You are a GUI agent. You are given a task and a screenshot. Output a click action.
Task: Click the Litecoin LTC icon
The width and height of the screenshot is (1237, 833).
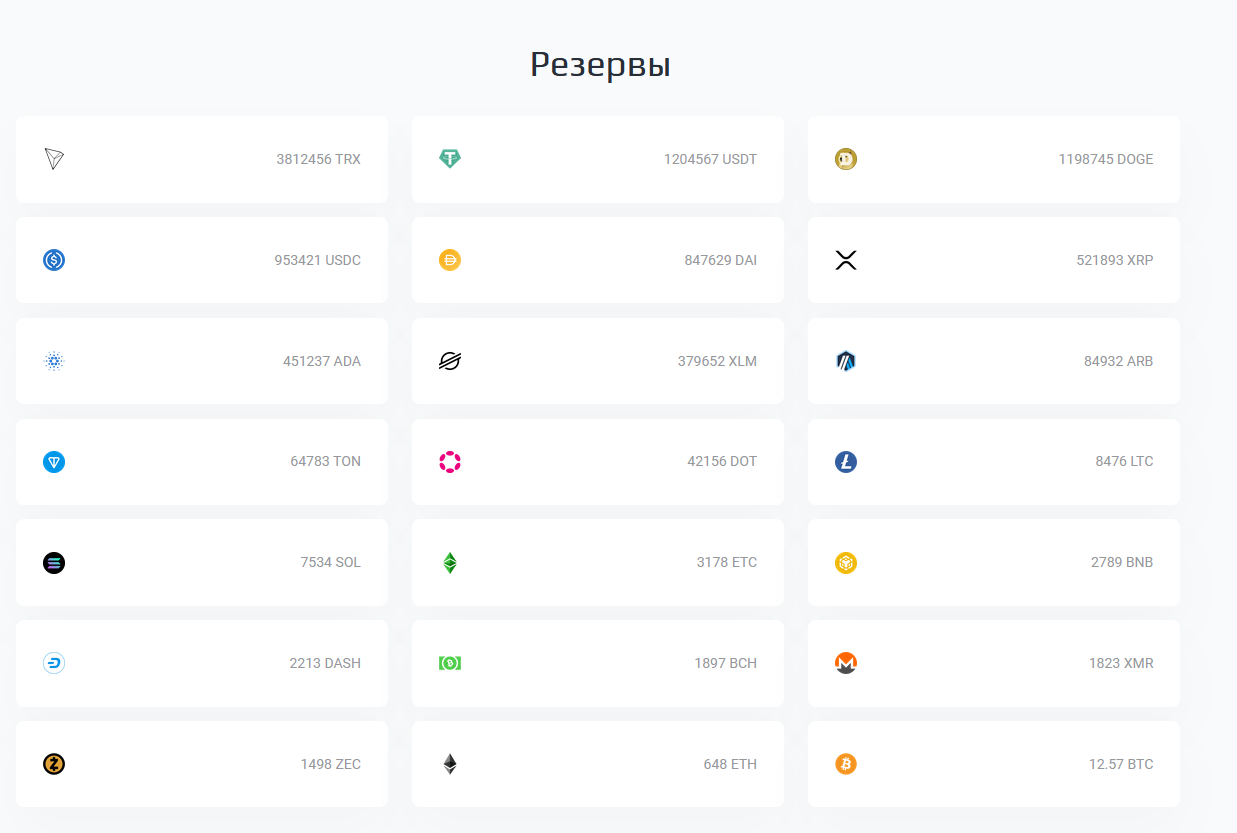[x=846, y=462]
